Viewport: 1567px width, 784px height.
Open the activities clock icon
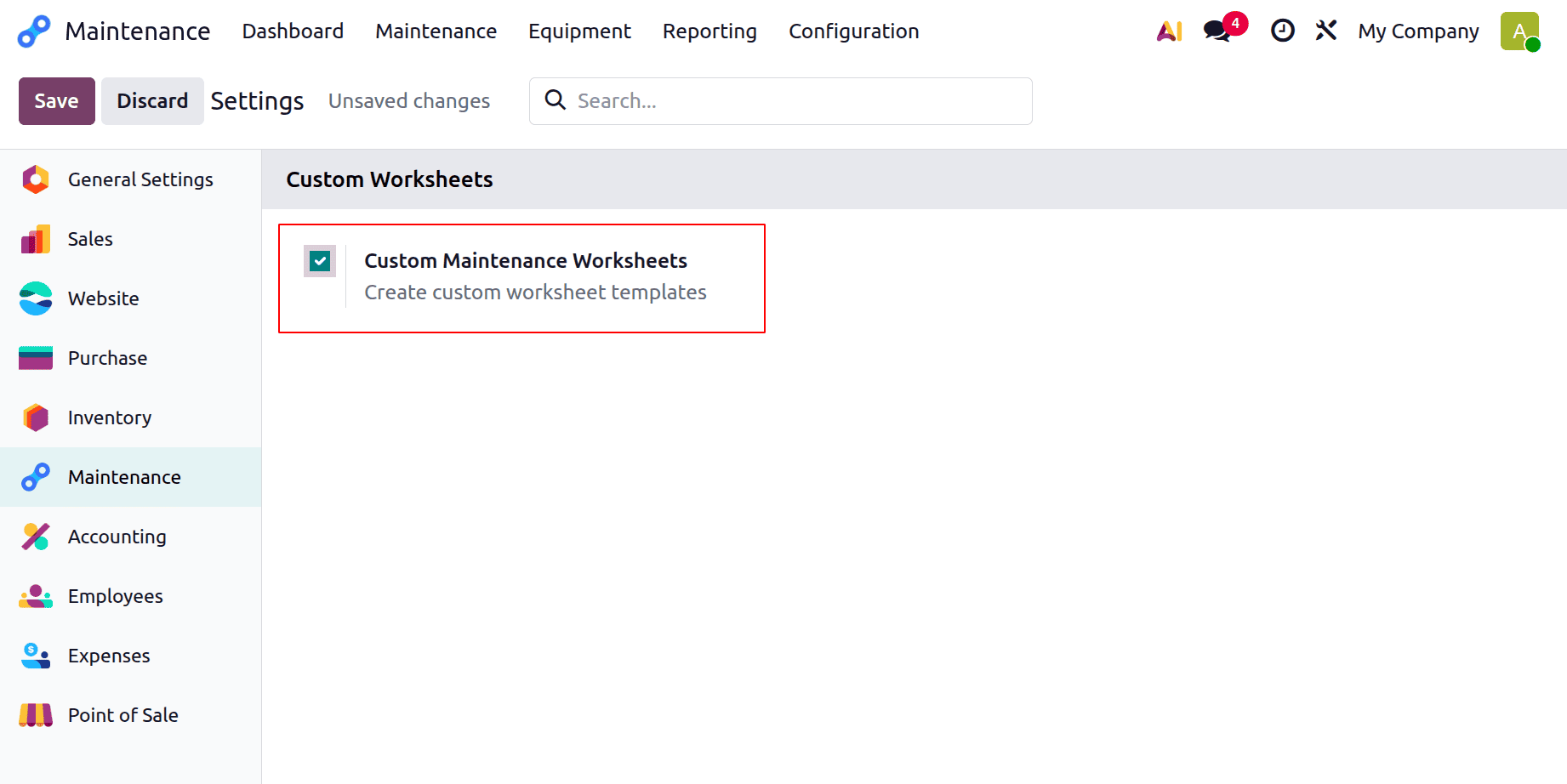tap(1282, 31)
